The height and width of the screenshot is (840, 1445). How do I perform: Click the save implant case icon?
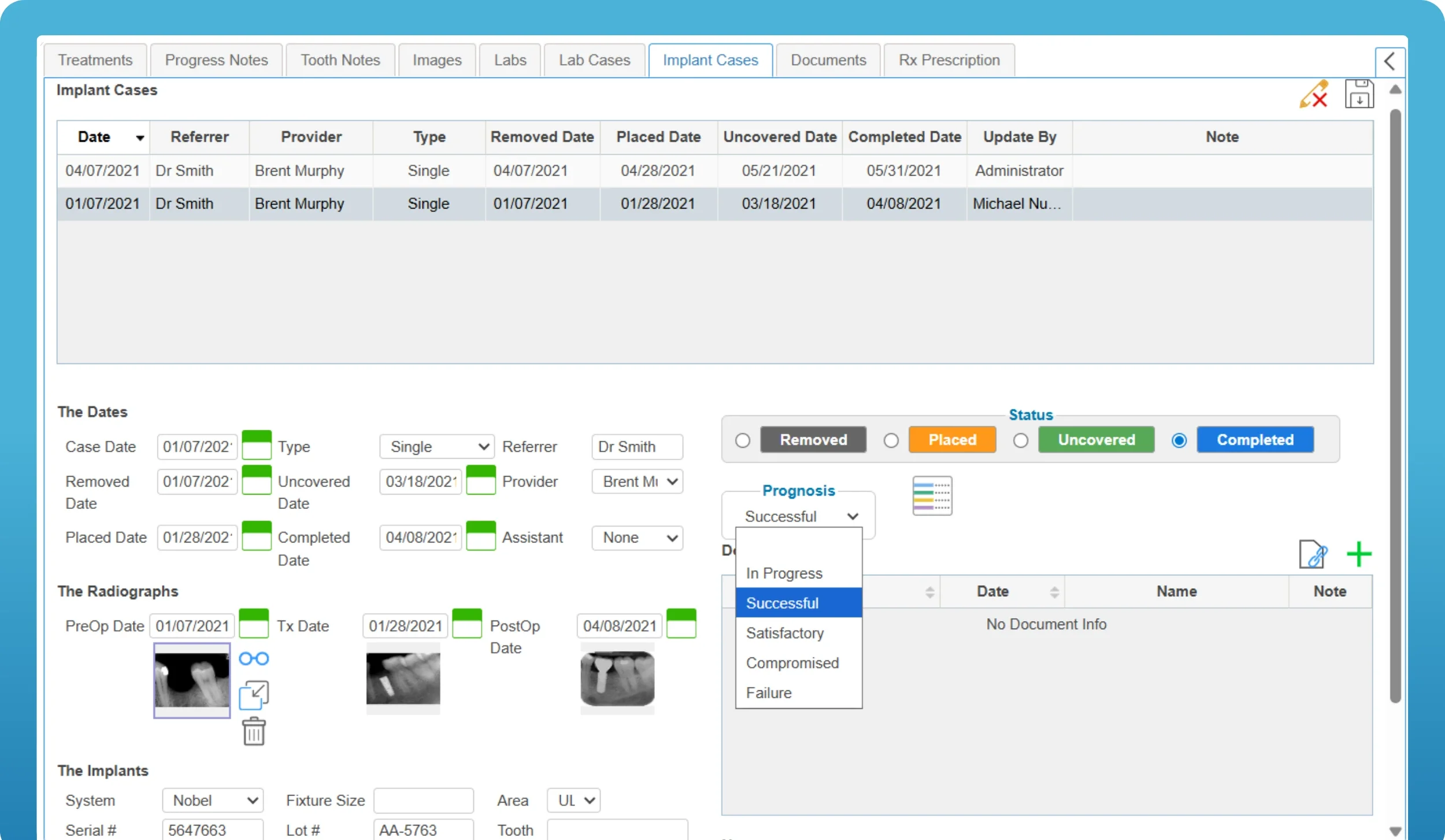point(1359,94)
